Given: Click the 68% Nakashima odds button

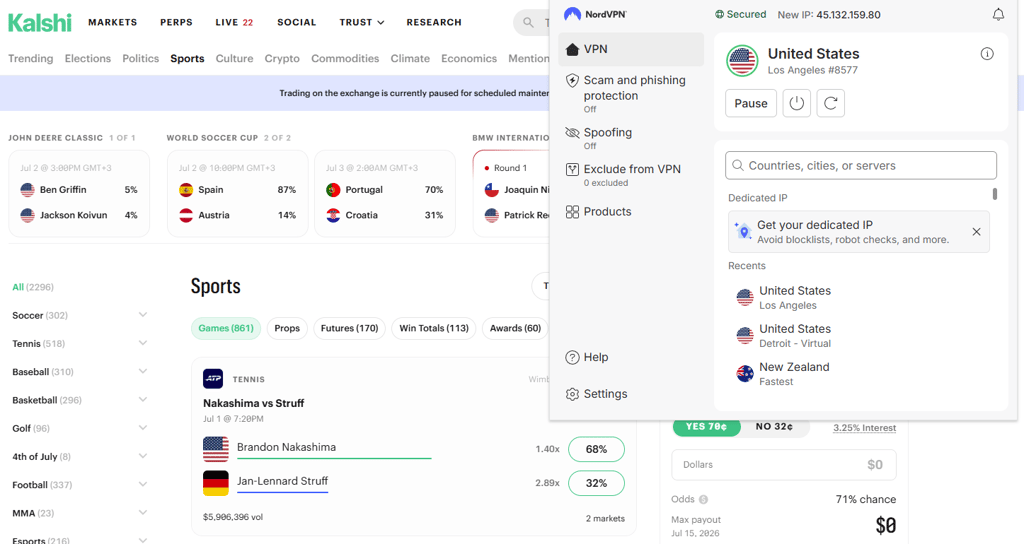Looking at the screenshot, I should pos(596,449).
